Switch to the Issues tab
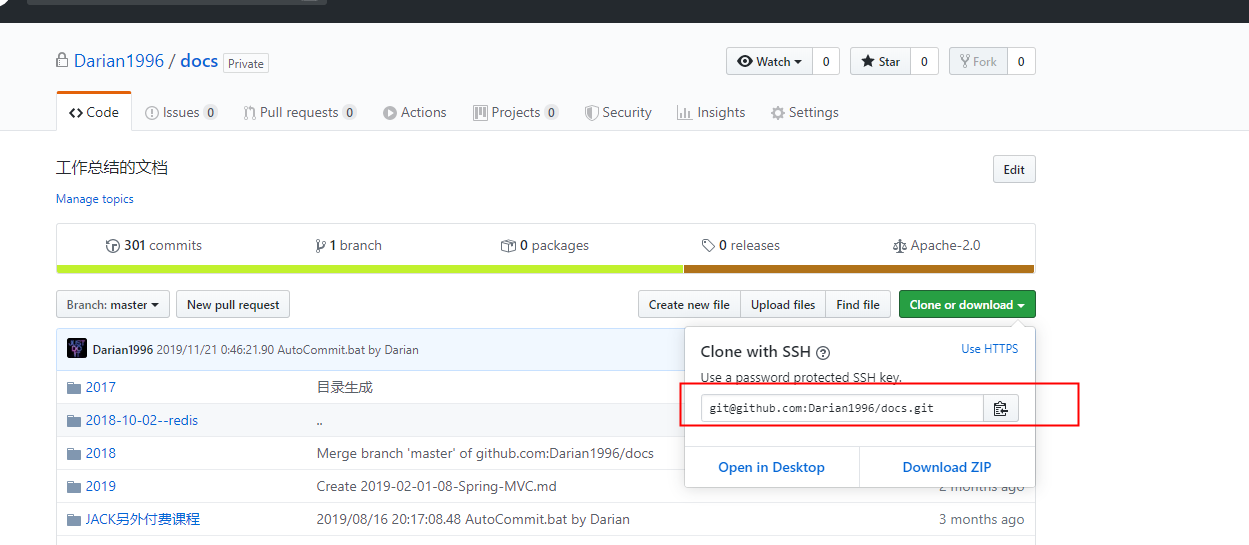 [181, 113]
